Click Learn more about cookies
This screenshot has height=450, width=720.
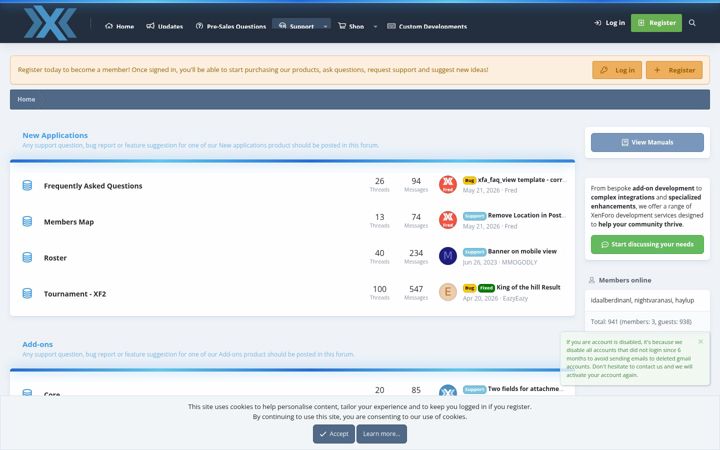tap(382, 433)
